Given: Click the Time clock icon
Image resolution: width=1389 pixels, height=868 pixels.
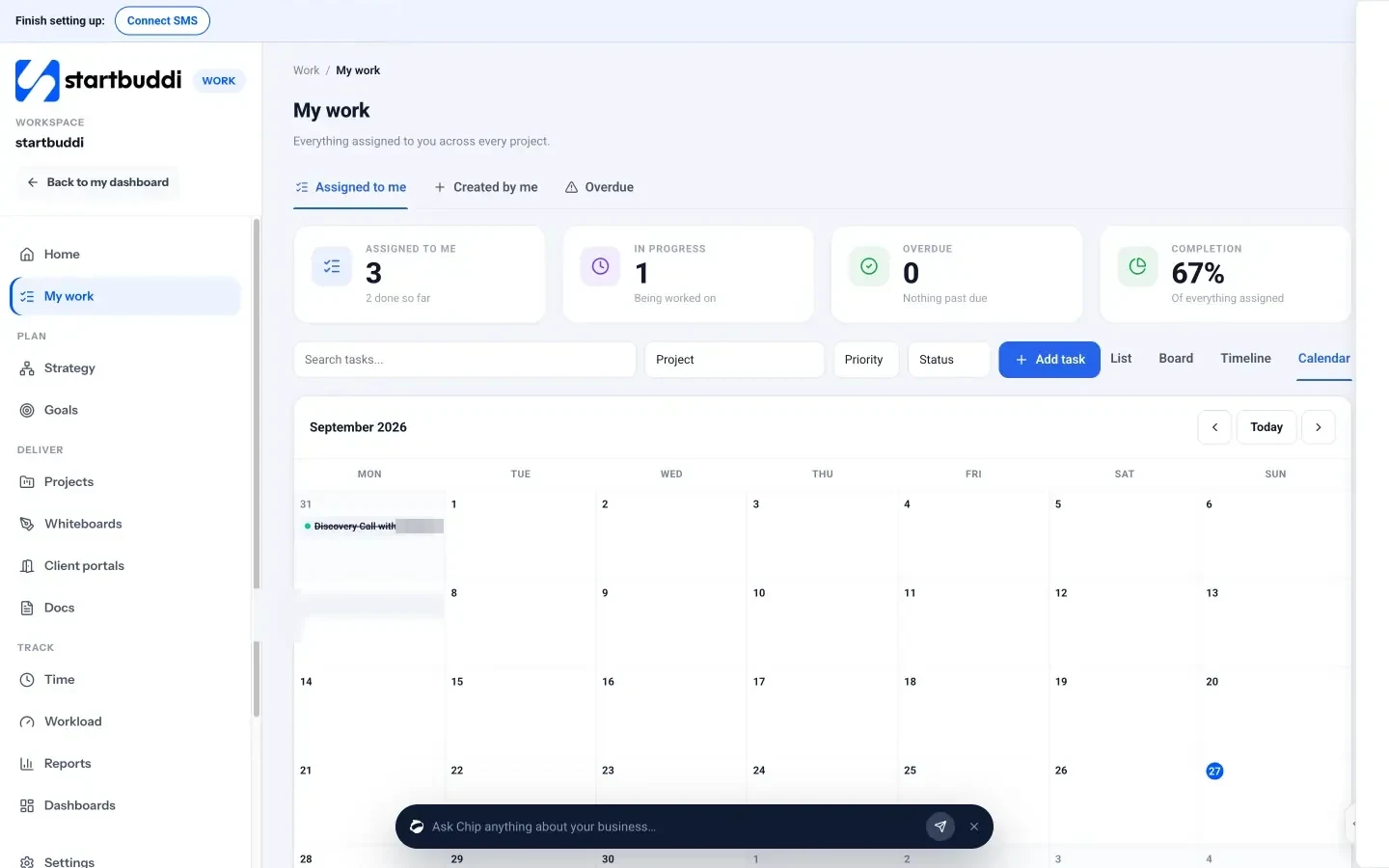Looking at the screenshot, I should click(x=27, y=680).
